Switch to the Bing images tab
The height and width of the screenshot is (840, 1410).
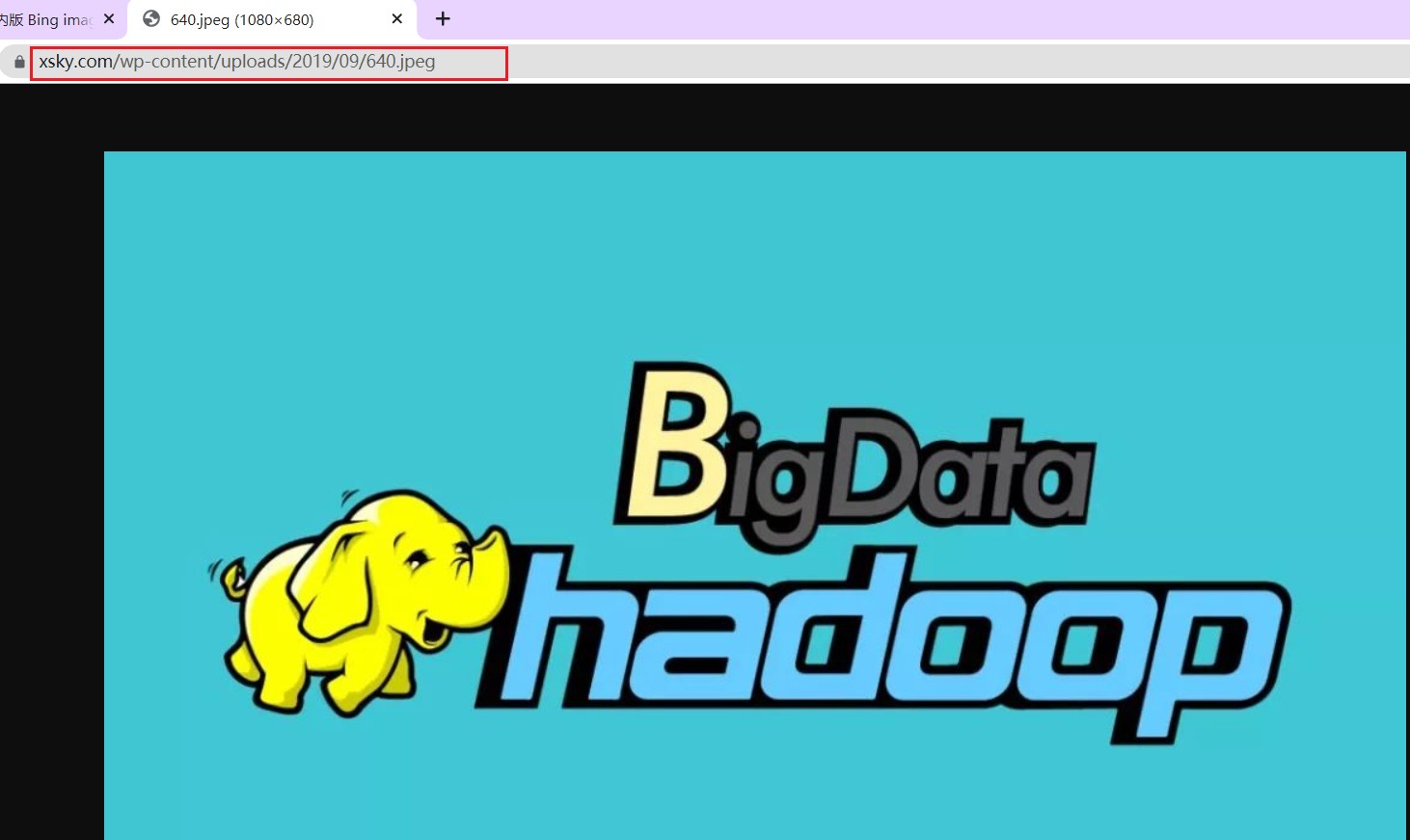pyautogui.click(x=48, y=19)
